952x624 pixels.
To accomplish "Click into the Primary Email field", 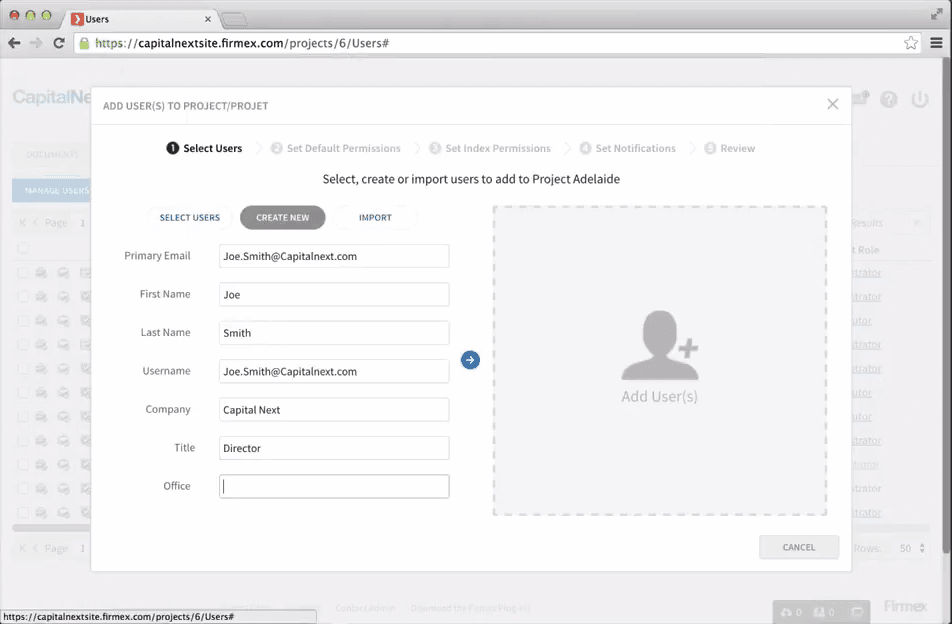I will (x=334, y=256).
